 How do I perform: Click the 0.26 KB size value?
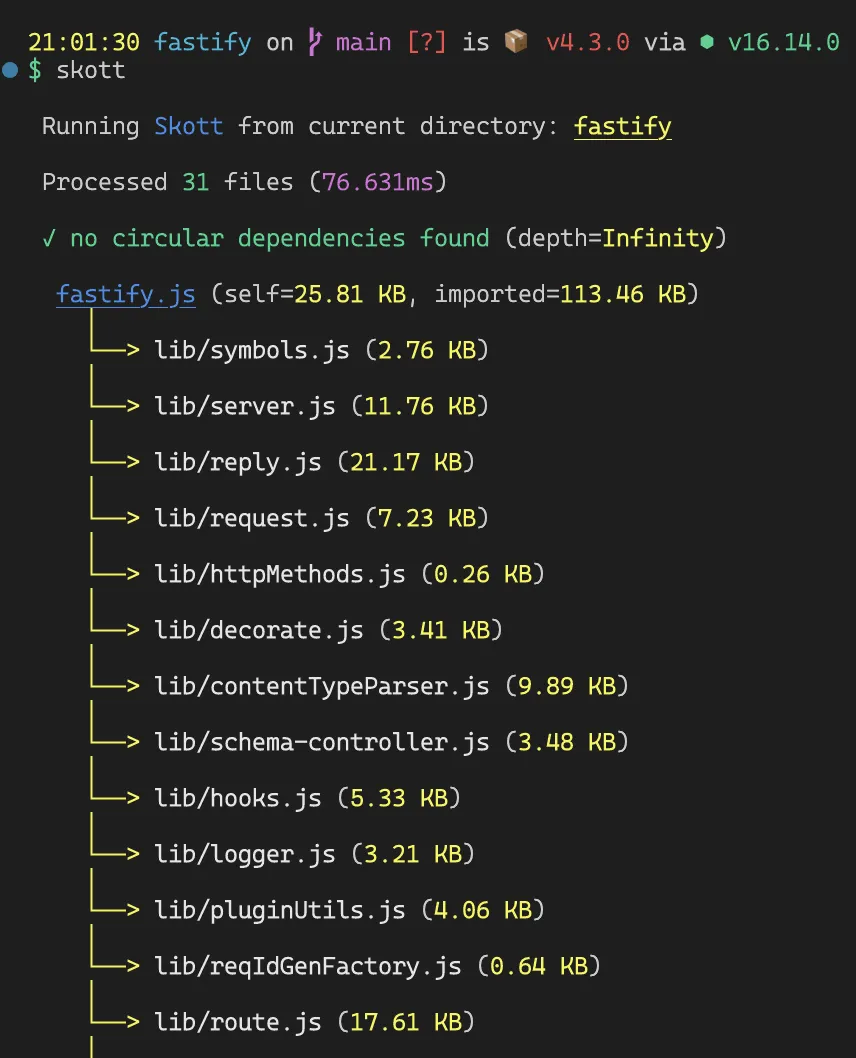(x=483, y=574)
